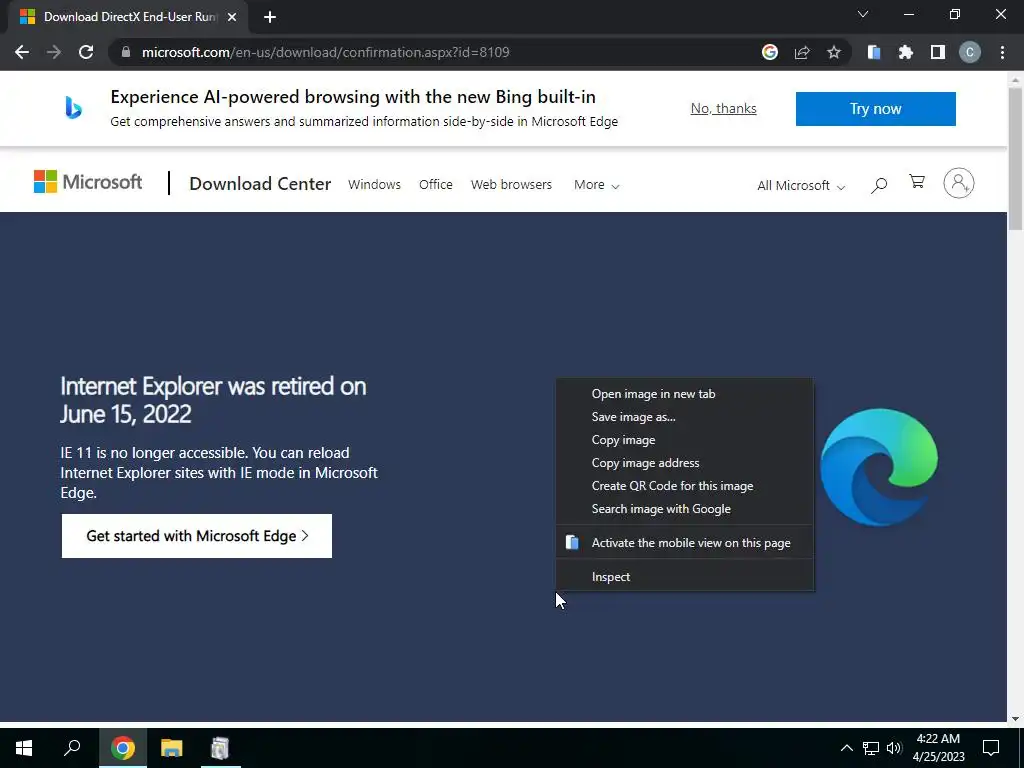Open the tab search dropdown
The width and height of the screenshot is (1024, 768).
click(863, 14)
